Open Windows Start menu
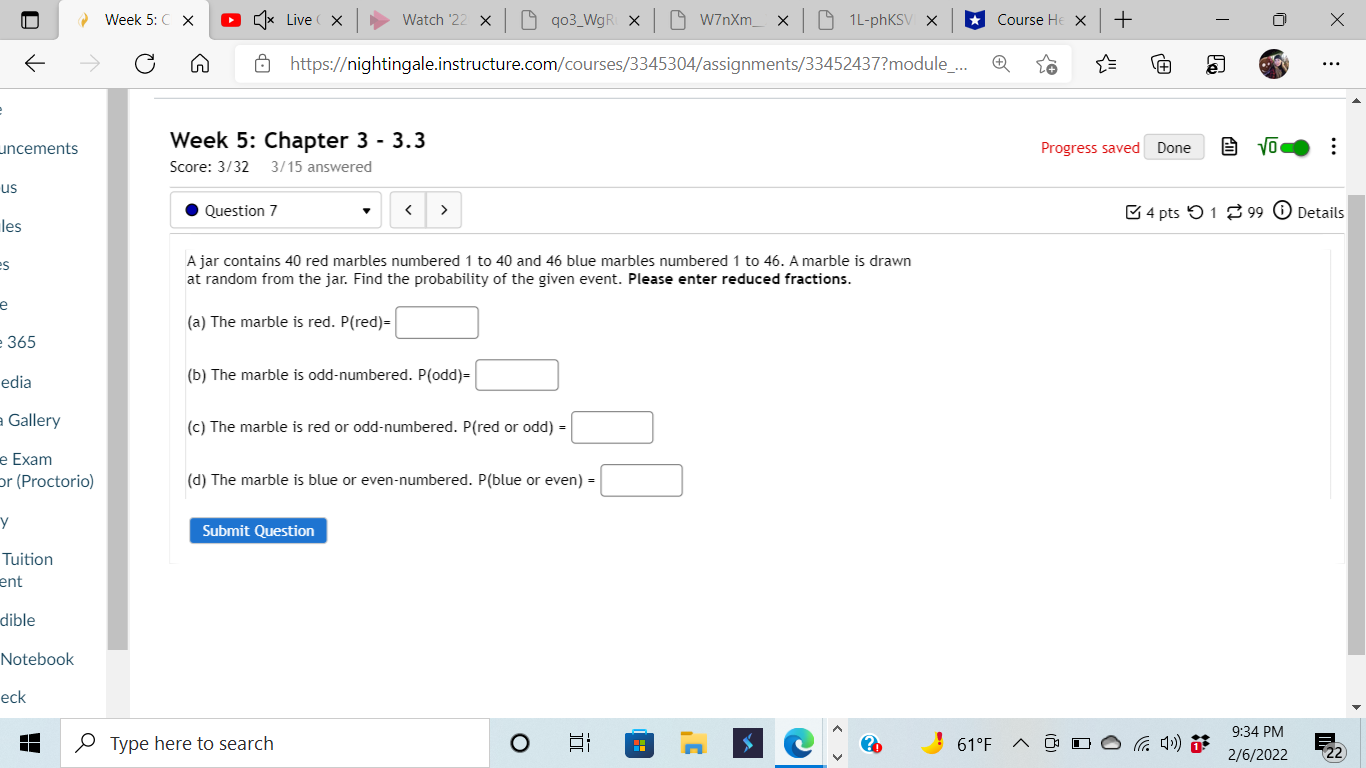Image resolution: width=1366 pixels, height=768 pixels. (x=30, y=743)
